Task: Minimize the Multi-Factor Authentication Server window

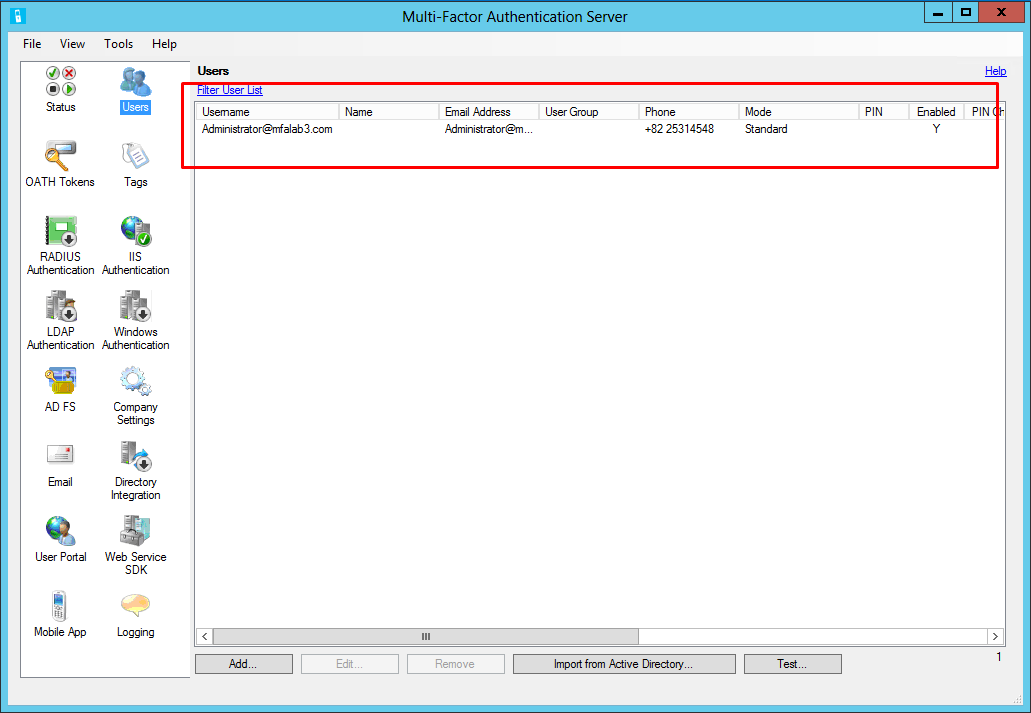Action: tap(938, 13)
